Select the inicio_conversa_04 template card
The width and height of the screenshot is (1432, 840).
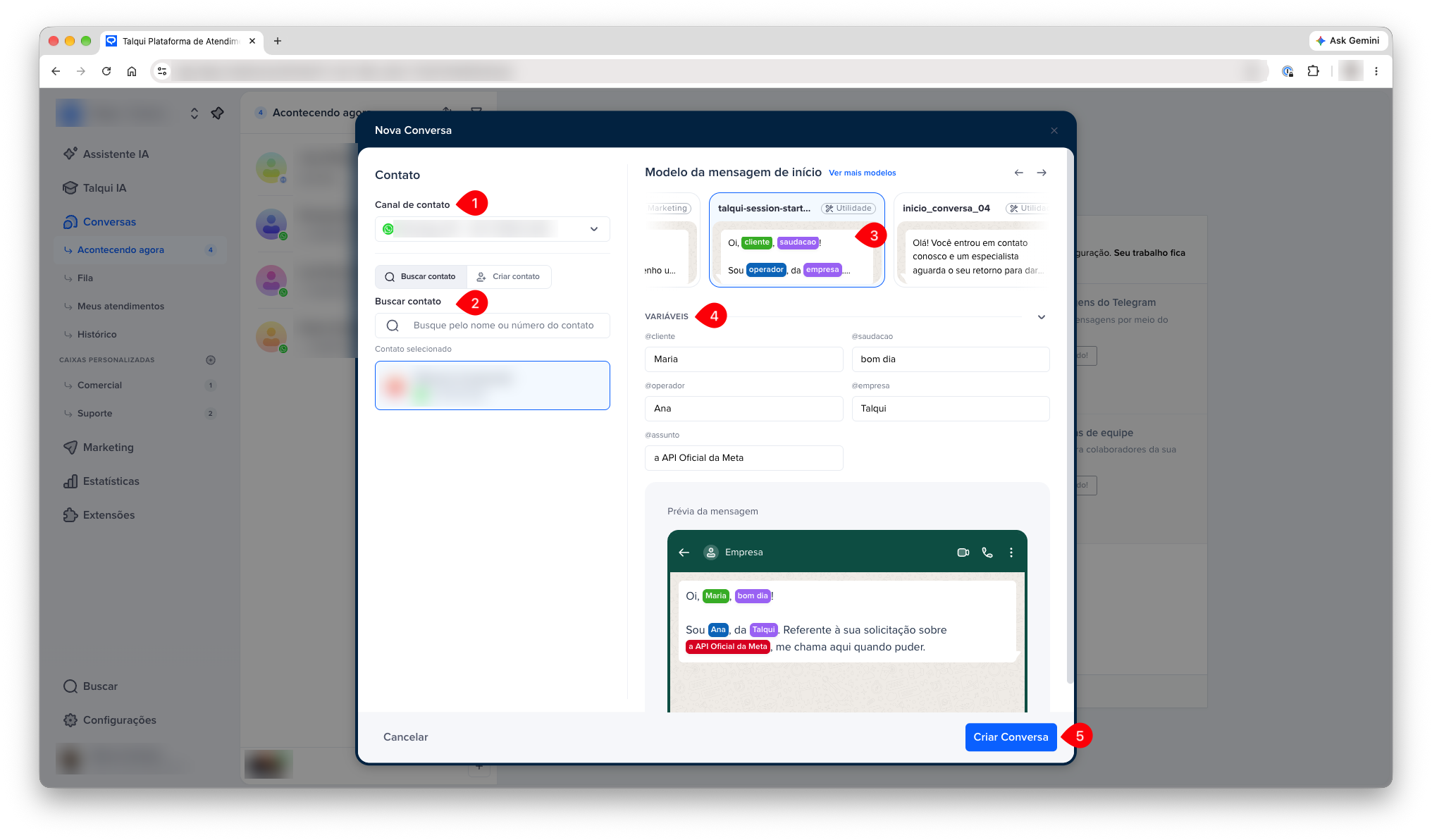coord(971,240)
